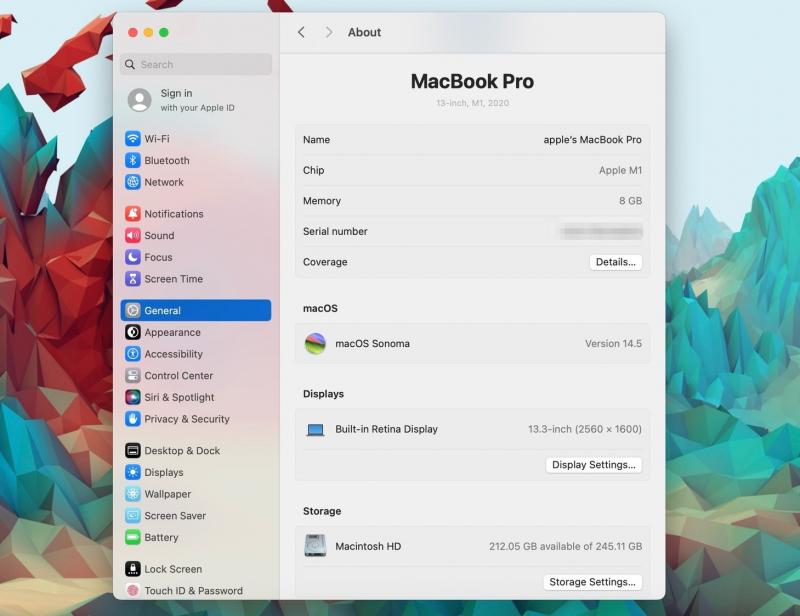Click '212.05 GB available of 245.11 GB'

[x=565, y=546]
